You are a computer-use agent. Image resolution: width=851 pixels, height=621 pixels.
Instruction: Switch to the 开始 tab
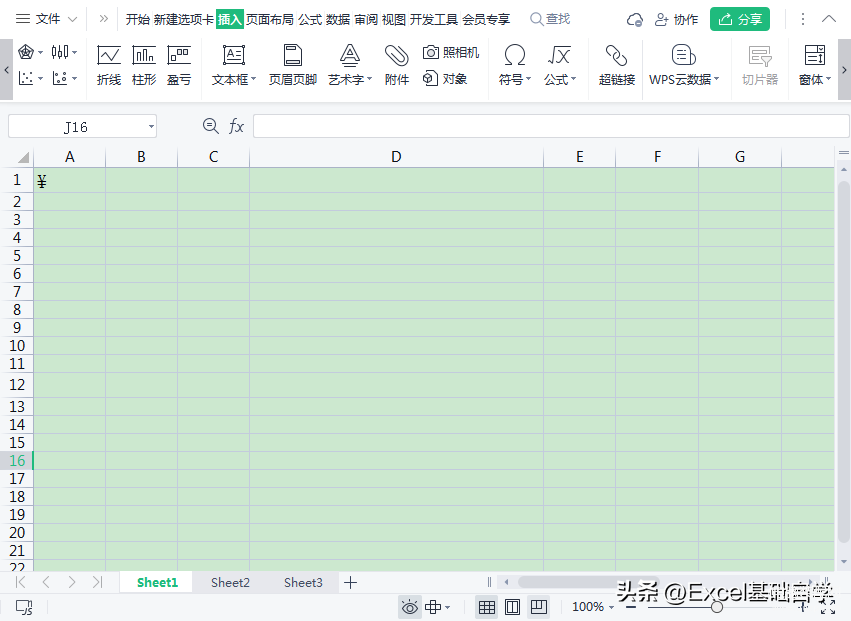[x=138, y=20]
